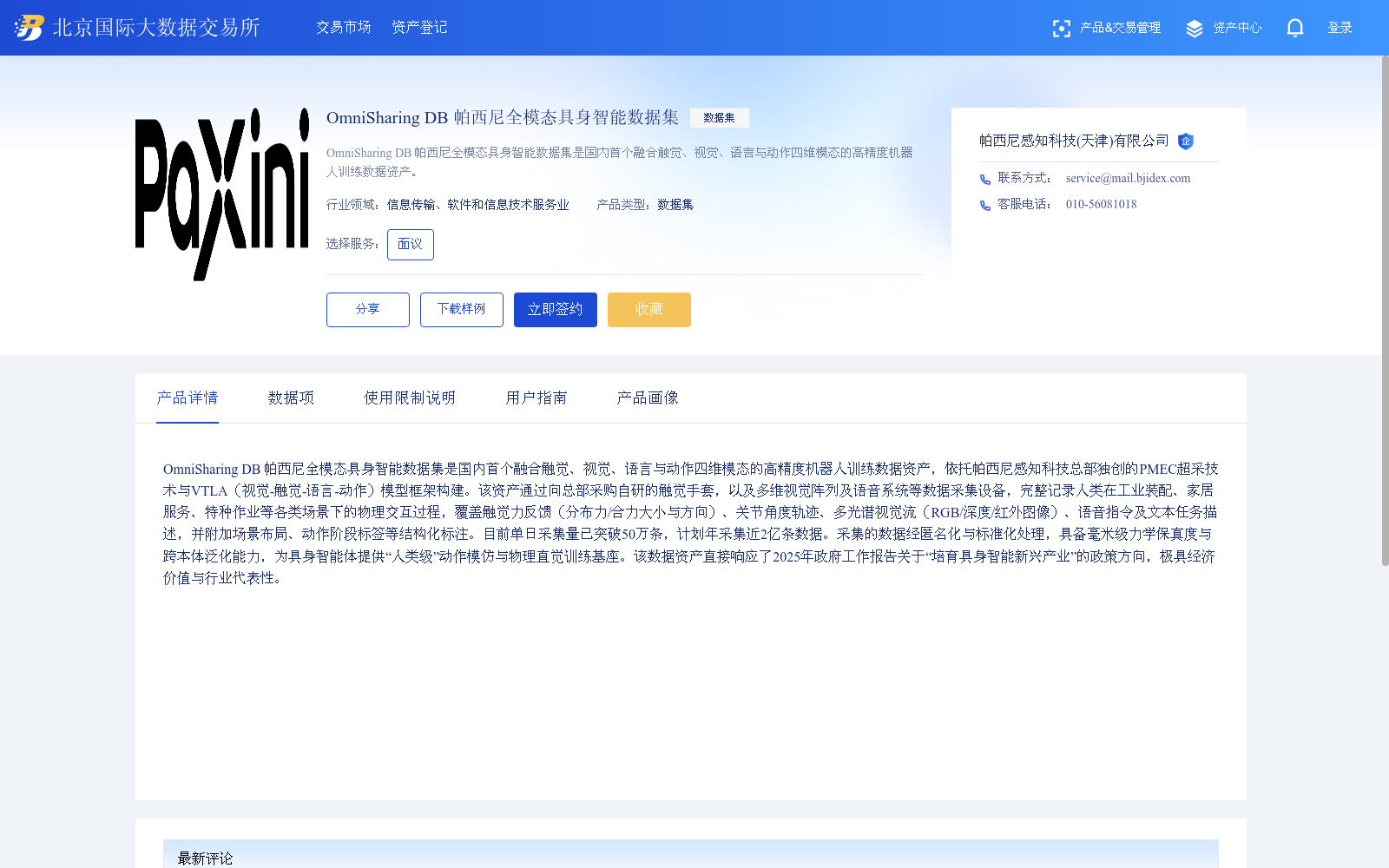Click the 数据集 value after 产品类型

[x=675, y=205]
